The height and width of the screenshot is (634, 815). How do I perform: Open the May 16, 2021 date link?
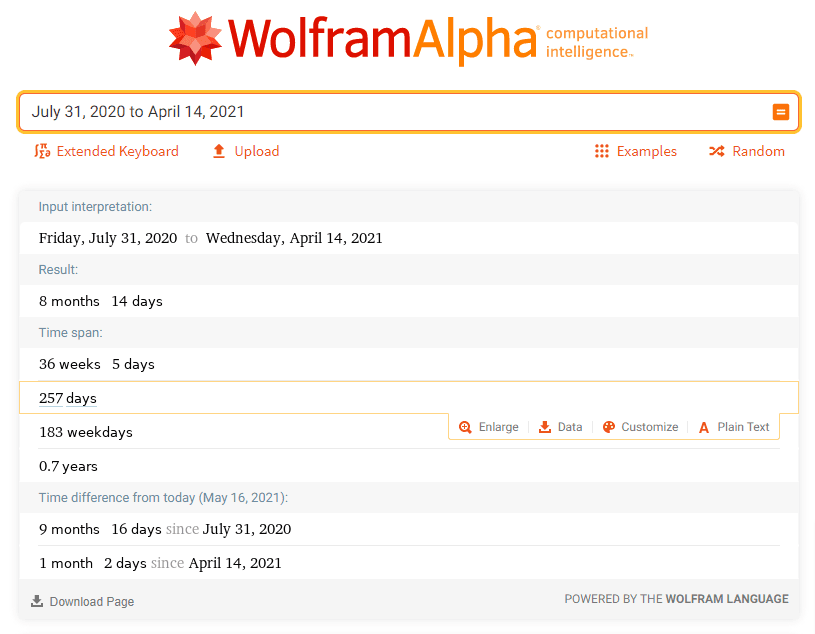[x=245, y=497]
